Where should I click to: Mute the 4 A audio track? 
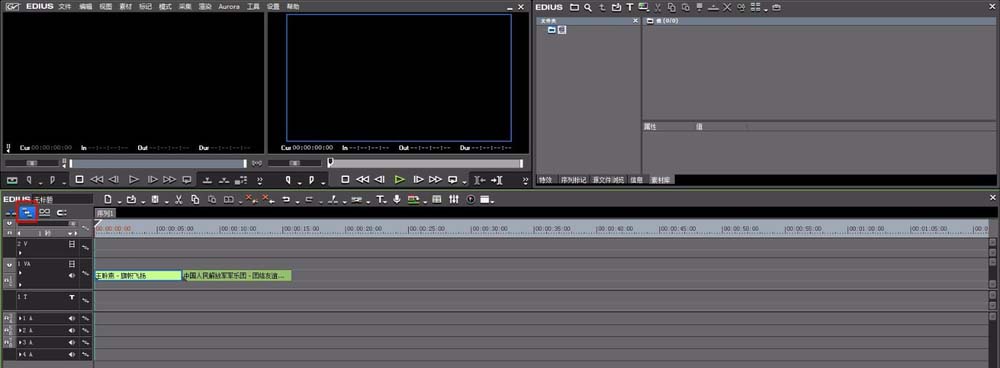click(72, 354)
